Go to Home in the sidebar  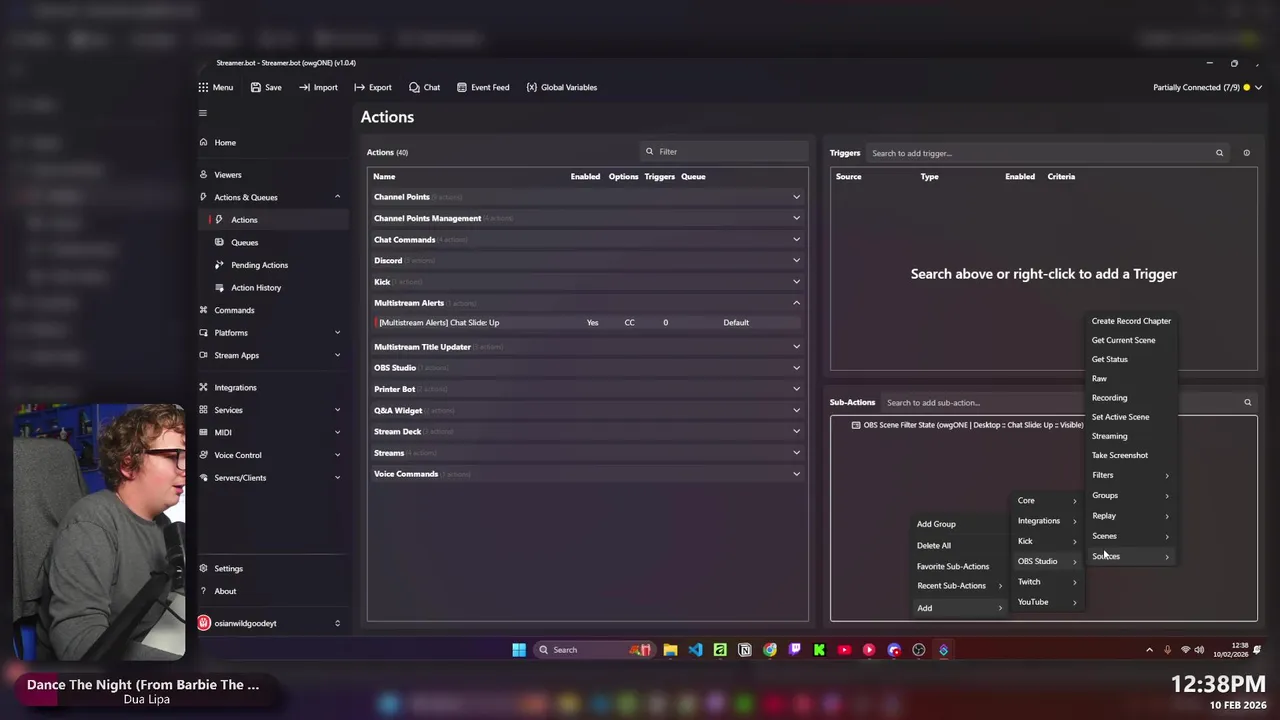click(x=271, y=142)
